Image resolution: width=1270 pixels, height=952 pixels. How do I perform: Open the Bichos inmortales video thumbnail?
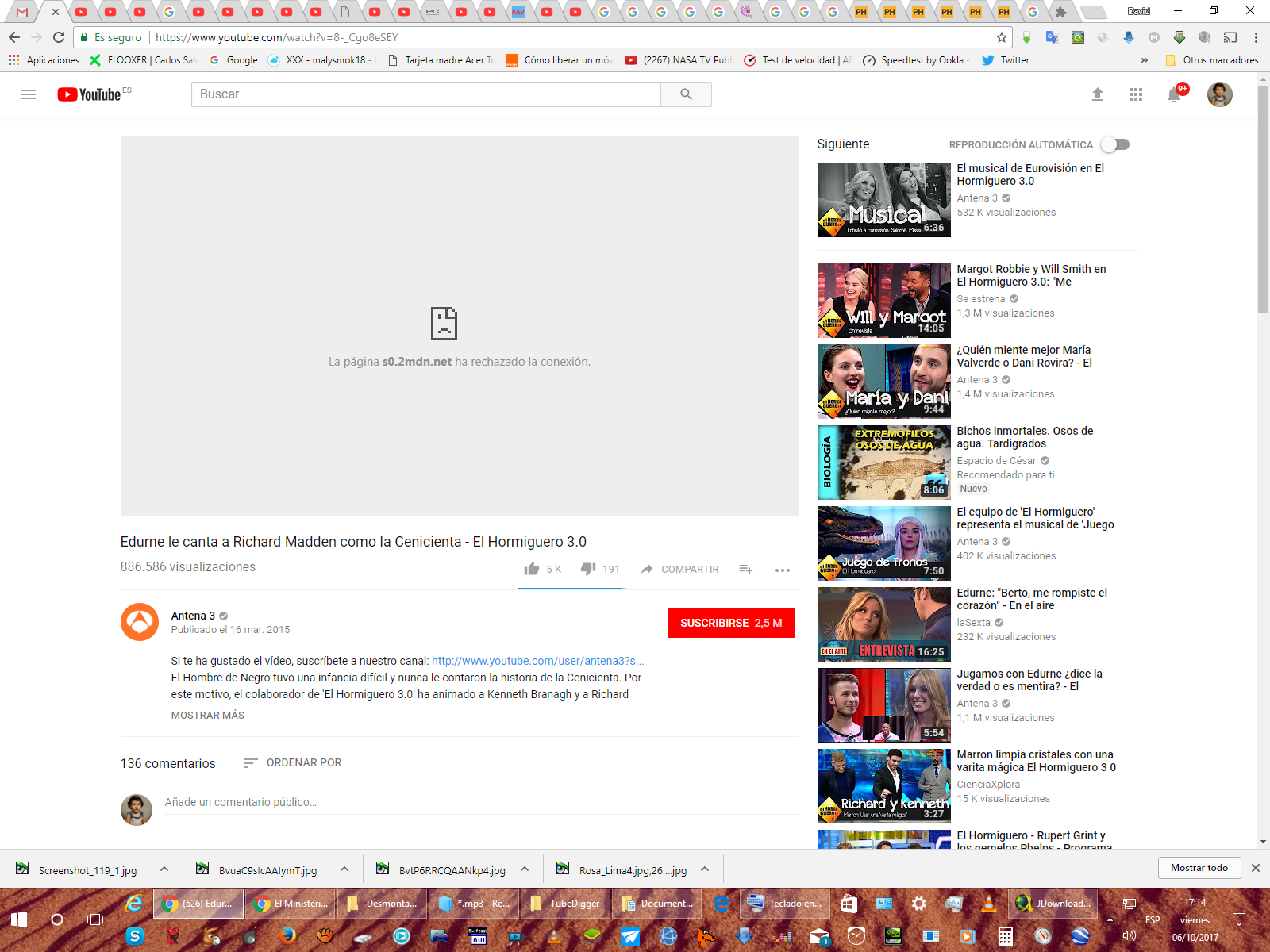(x=883, y=463)
